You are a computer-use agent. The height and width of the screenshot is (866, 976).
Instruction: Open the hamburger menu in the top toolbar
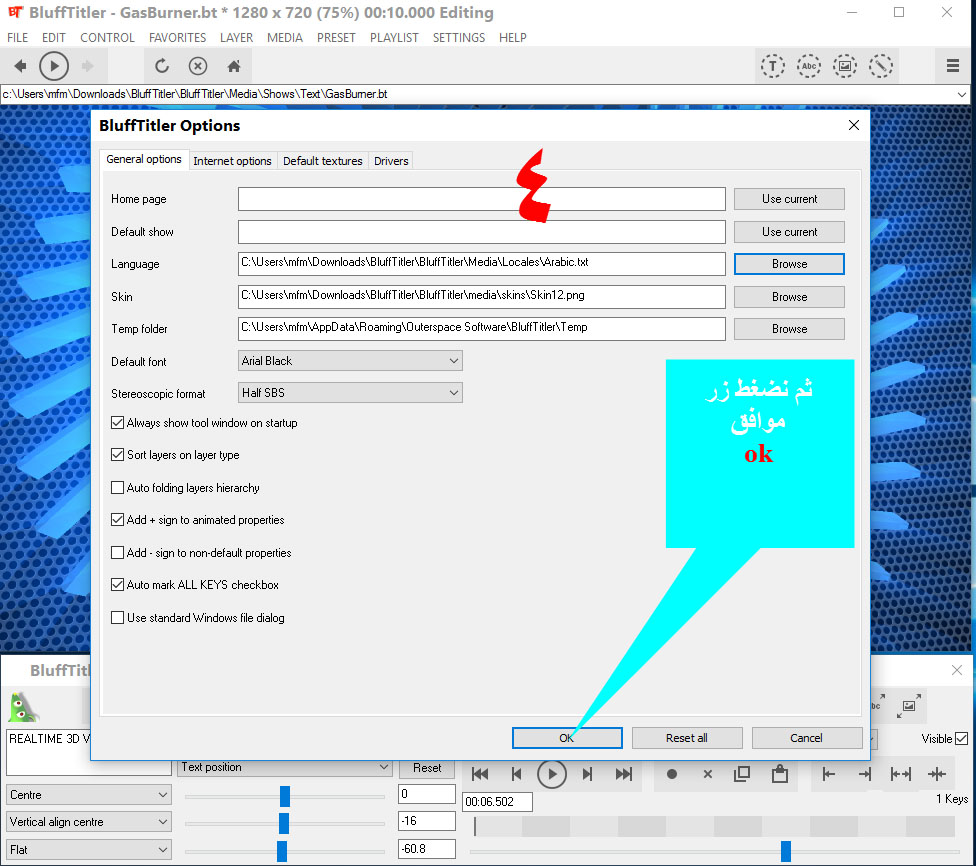pos(952,65)
